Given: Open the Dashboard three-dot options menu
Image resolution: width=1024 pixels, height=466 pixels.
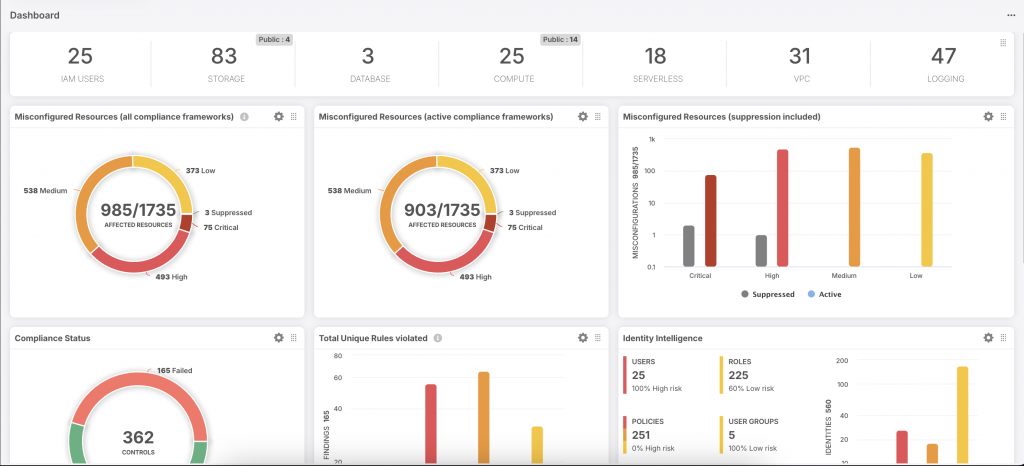Looking at the screenshot, I should [1010, 16].
